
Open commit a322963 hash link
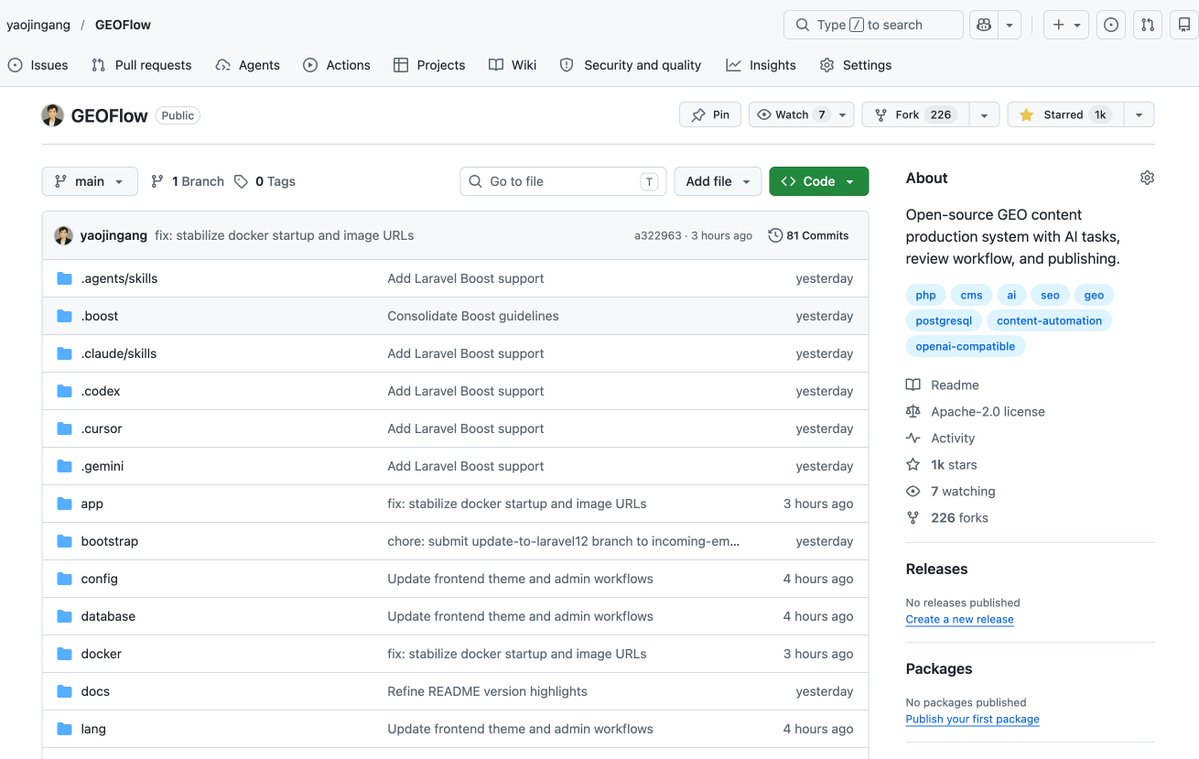[x=657, y=235]
